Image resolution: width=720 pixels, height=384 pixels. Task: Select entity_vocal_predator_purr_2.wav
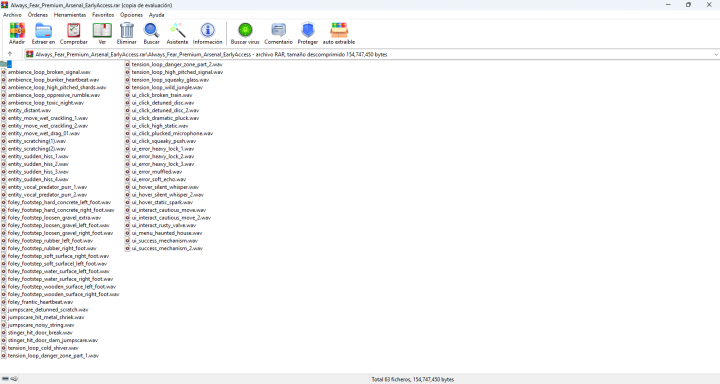tap(44, 195)
